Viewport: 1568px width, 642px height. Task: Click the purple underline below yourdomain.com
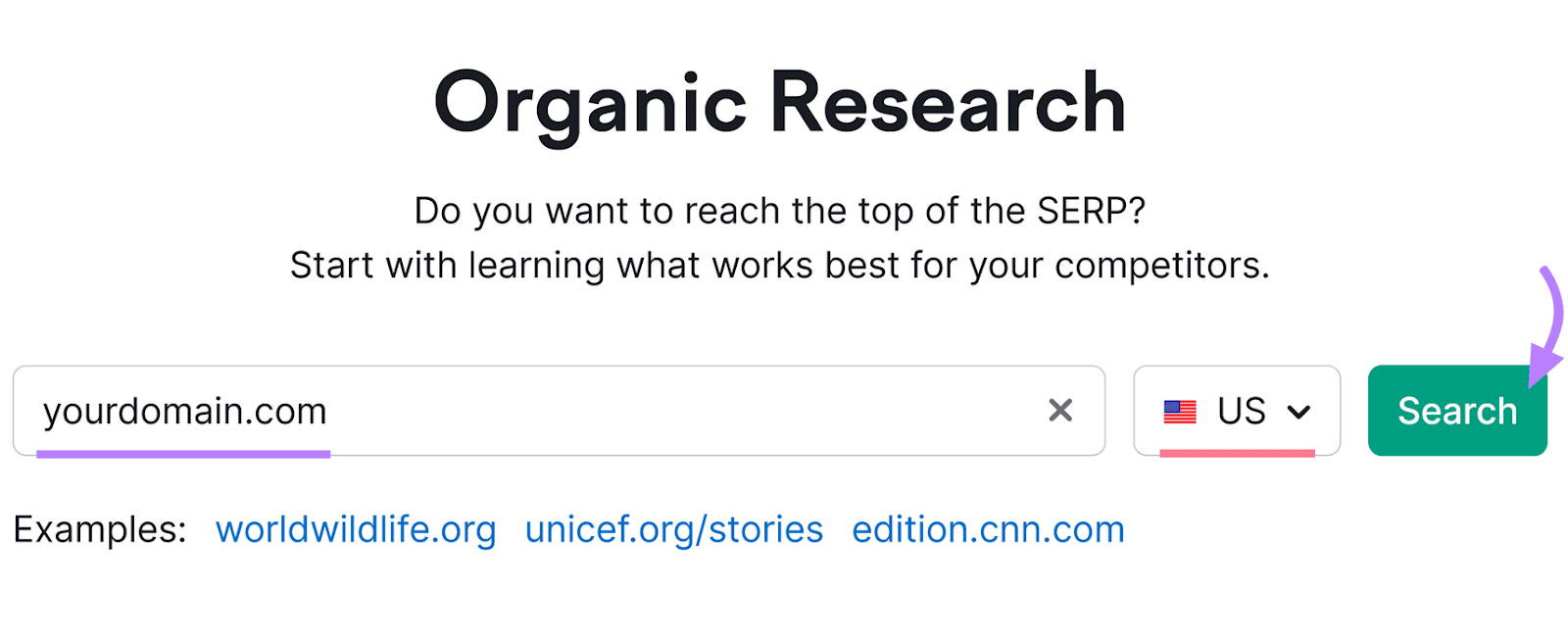pyautogui.click(x=184, y=453)
